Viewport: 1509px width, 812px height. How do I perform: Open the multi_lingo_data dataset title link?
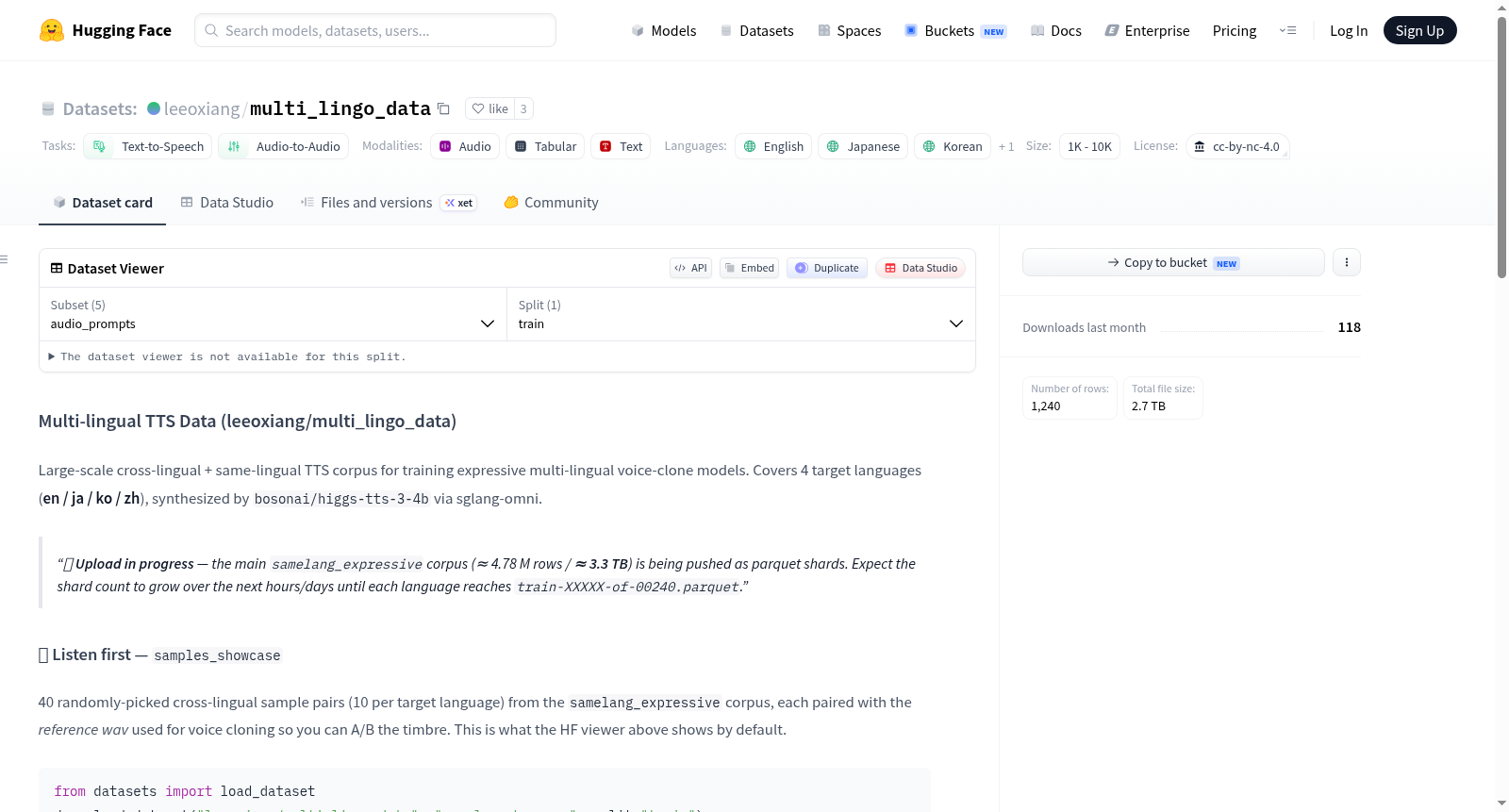click(x=340, y=108)
